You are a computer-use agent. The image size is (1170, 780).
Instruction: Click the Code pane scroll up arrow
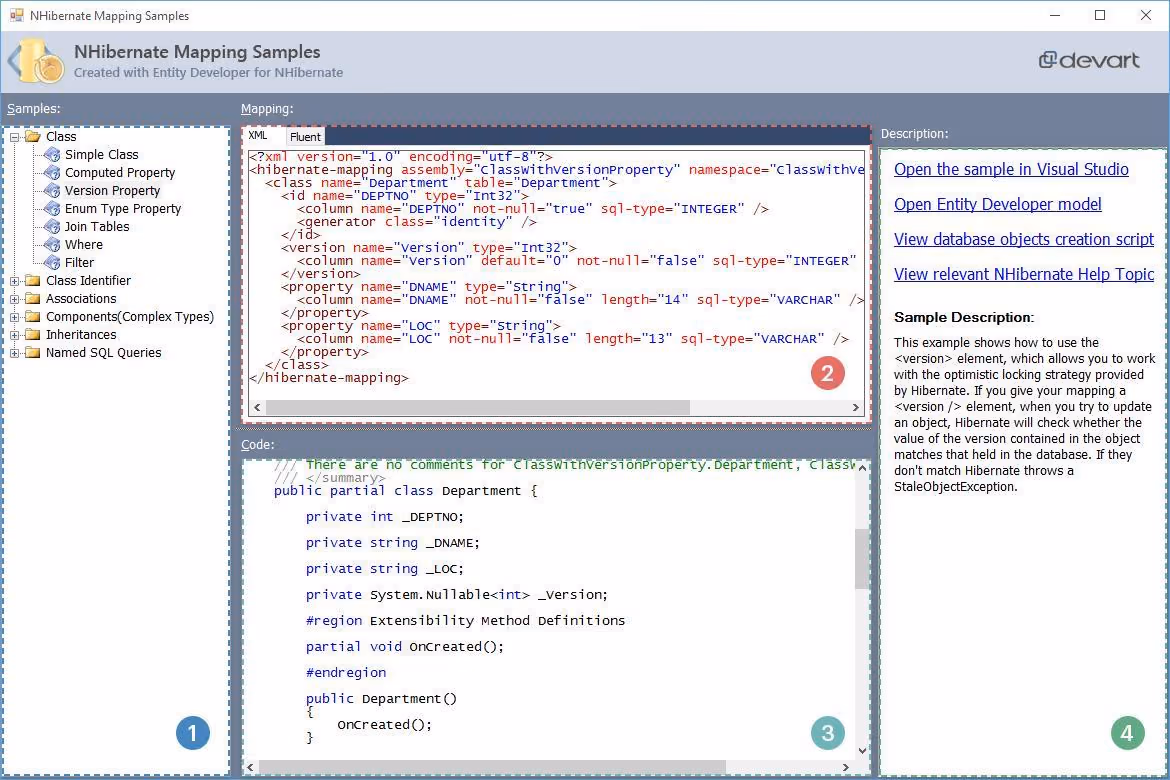pos(862,468)
